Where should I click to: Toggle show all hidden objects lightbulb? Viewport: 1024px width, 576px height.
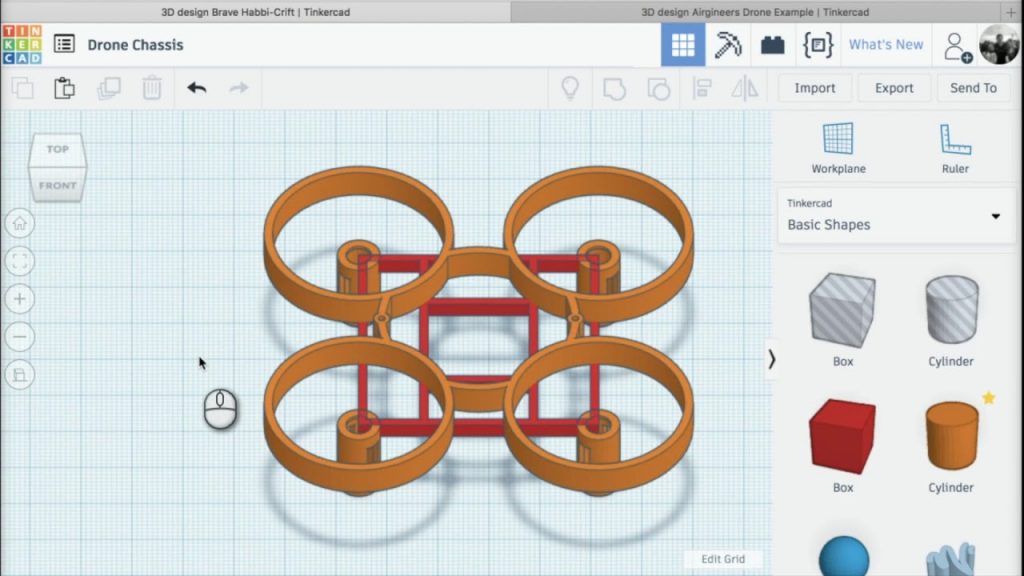pyautogui.click(x=570, y=88)
